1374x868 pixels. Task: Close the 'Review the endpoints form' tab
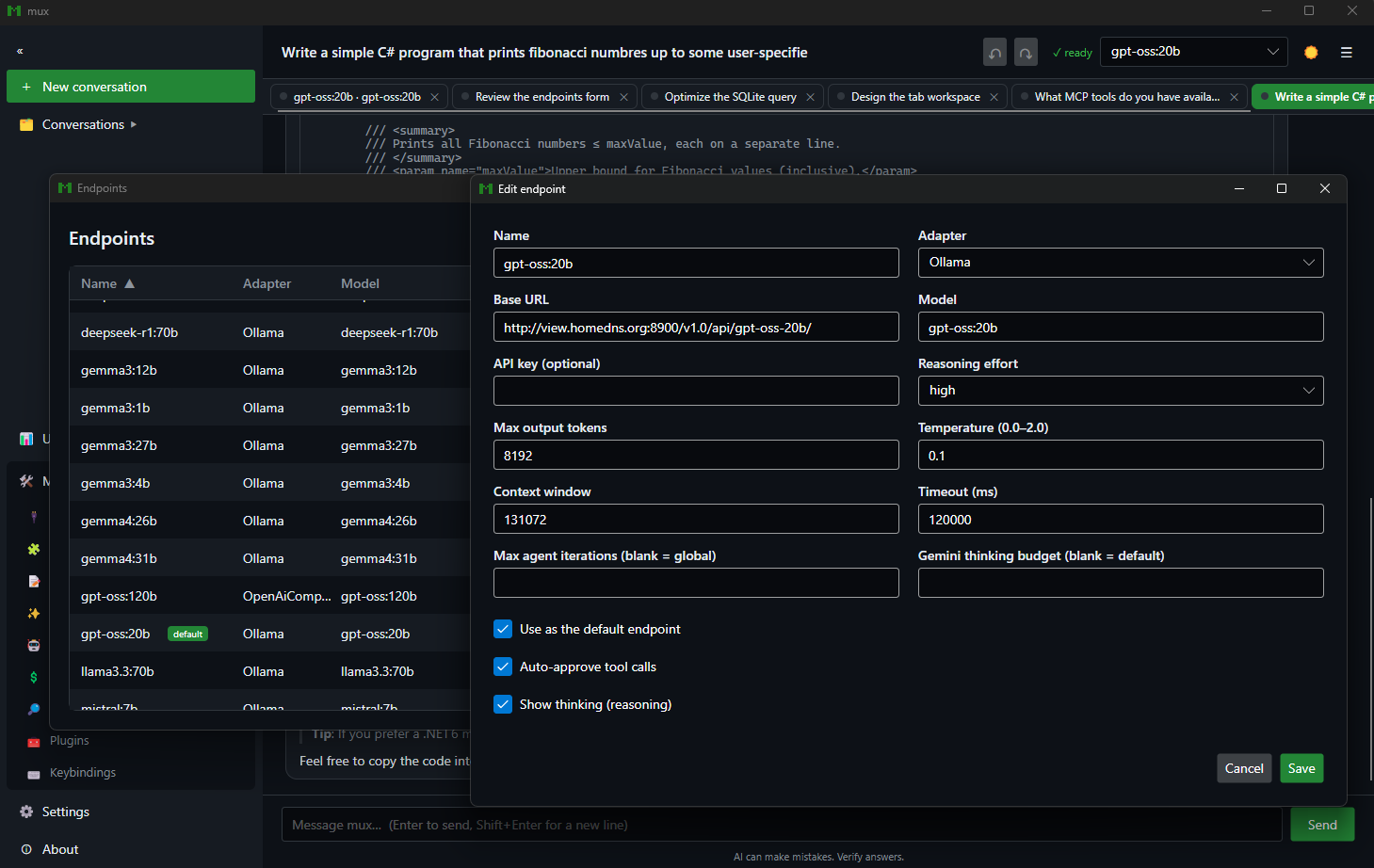[x=623, y=97]
